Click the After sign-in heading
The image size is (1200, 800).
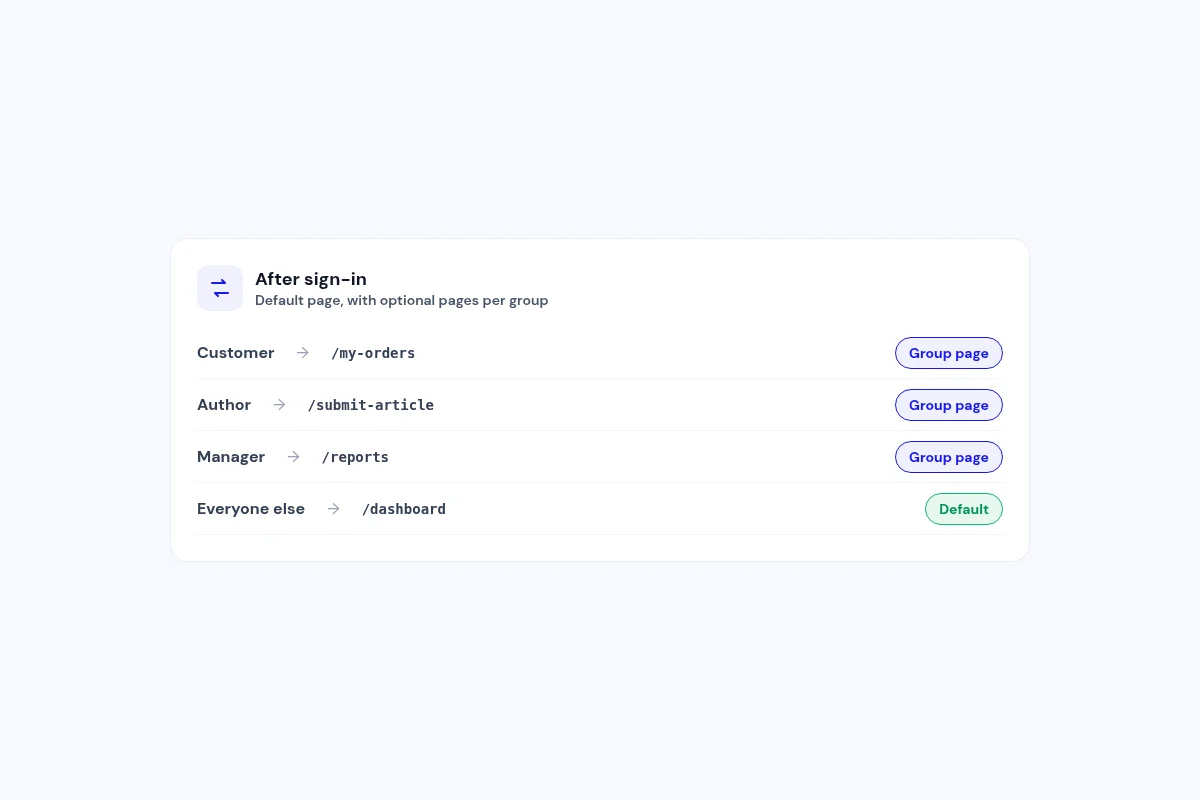pos(311,279)
